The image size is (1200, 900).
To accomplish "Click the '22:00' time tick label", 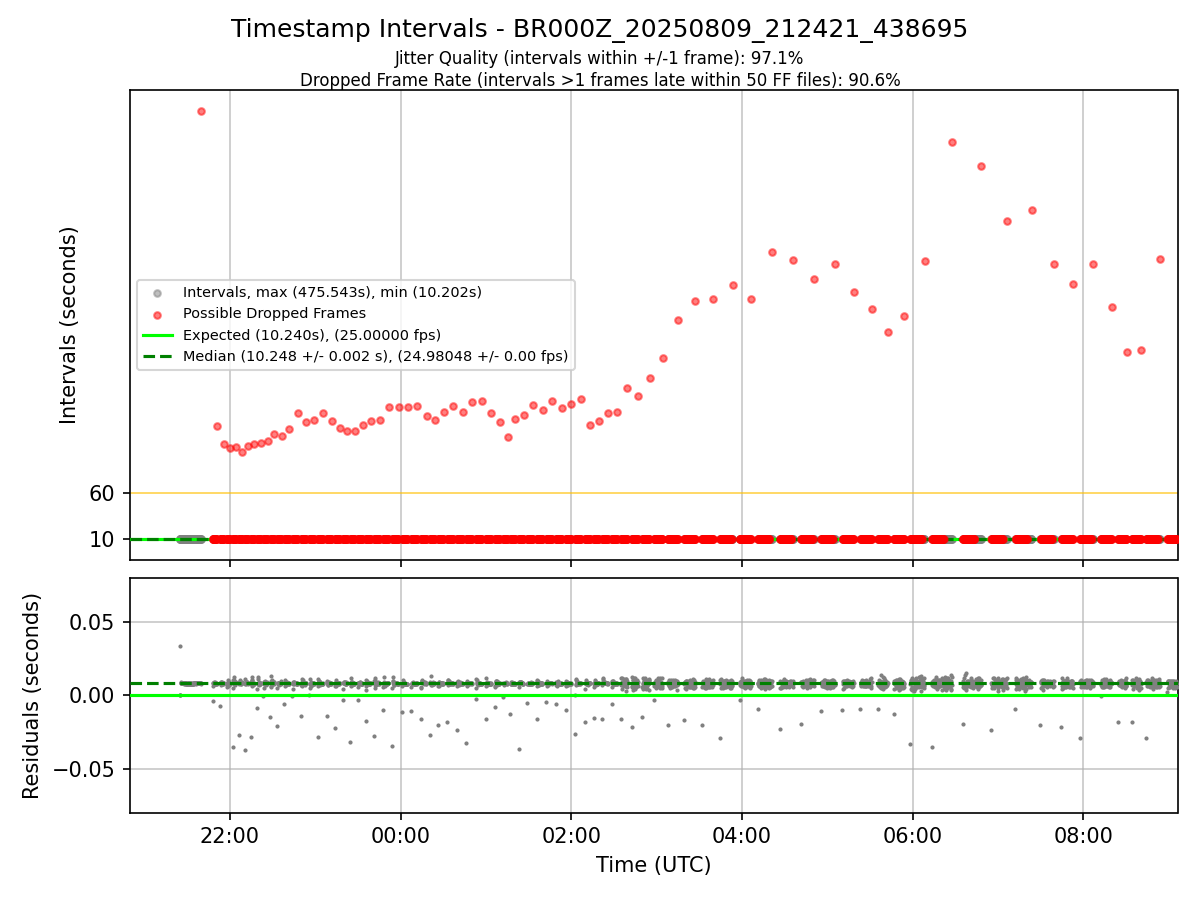I will coord(230,834).
